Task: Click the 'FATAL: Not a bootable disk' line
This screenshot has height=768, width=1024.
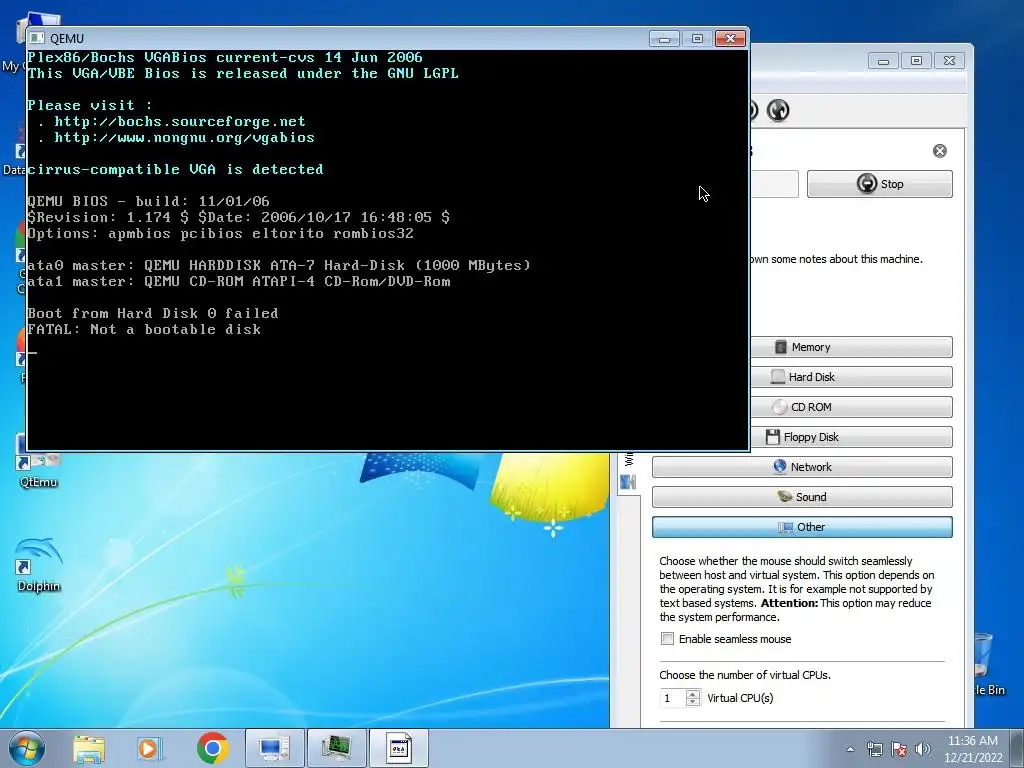Action: [144, 329]
